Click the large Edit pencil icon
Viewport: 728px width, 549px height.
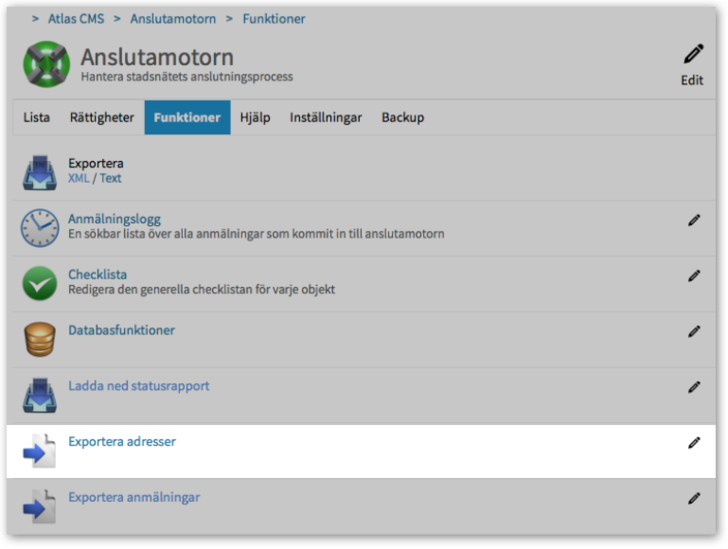click(x=693, y=55)
